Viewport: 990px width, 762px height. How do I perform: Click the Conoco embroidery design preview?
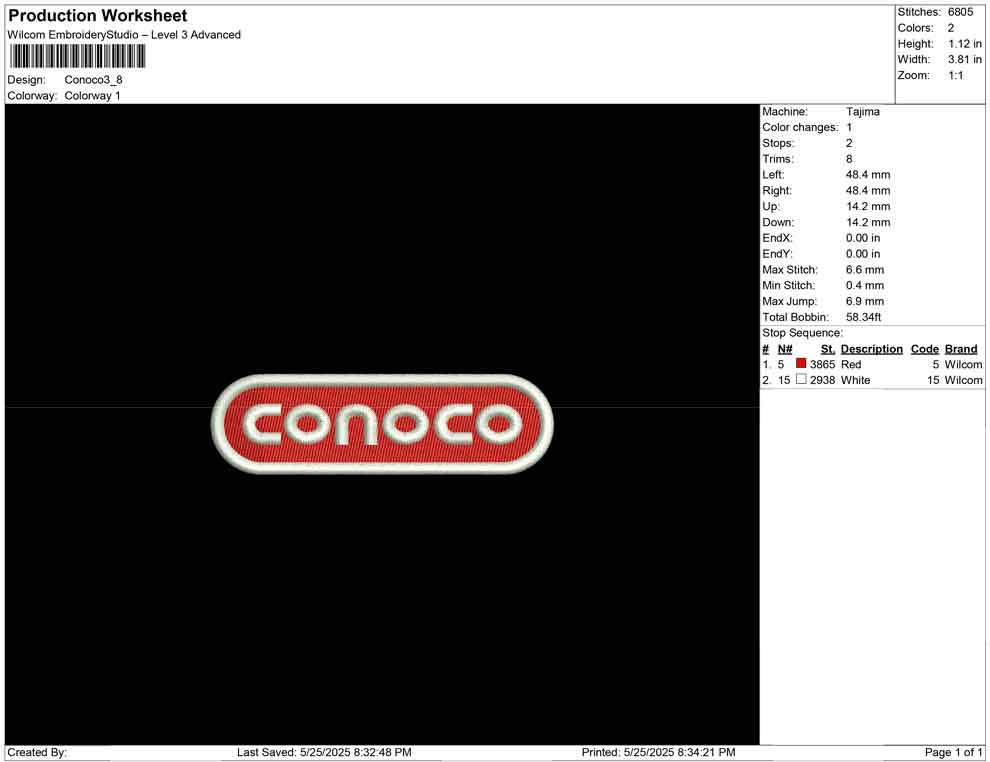[382, 424]
